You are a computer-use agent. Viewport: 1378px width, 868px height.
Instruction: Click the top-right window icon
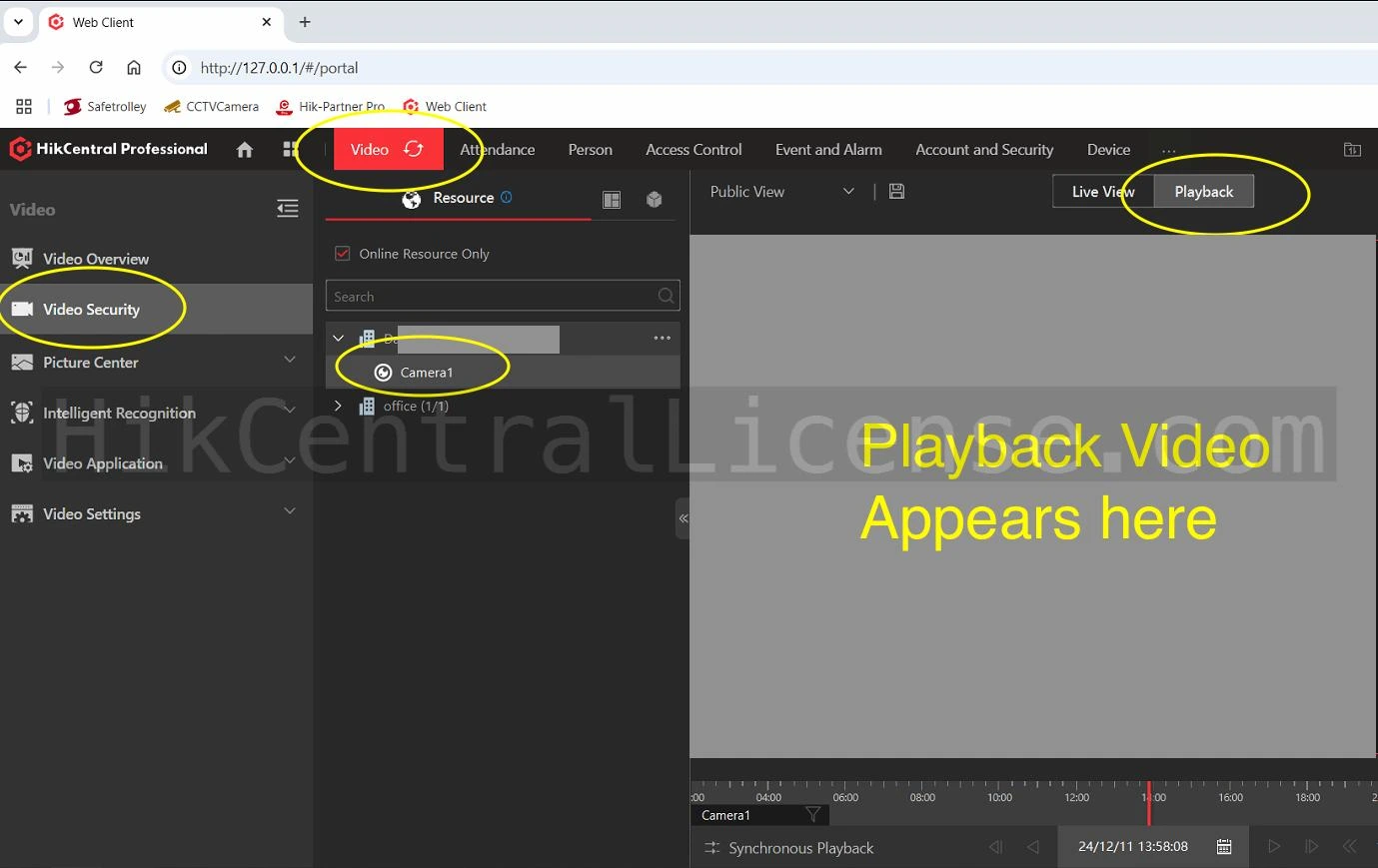click(1352, 150)
